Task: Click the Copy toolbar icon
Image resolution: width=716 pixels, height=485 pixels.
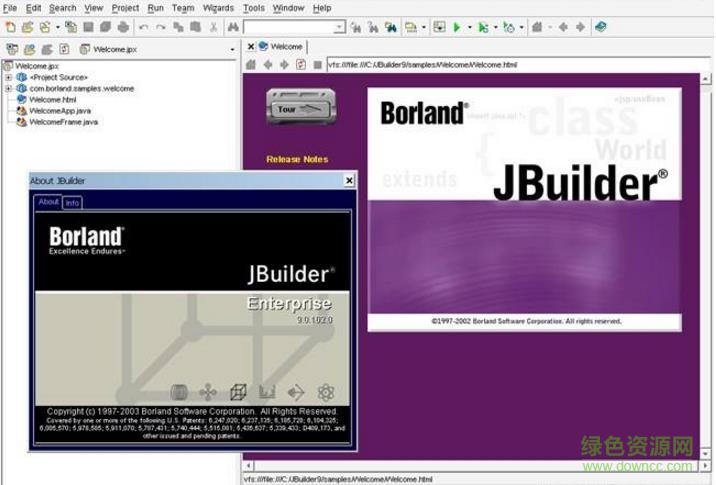Action: (x=178, y=27)
